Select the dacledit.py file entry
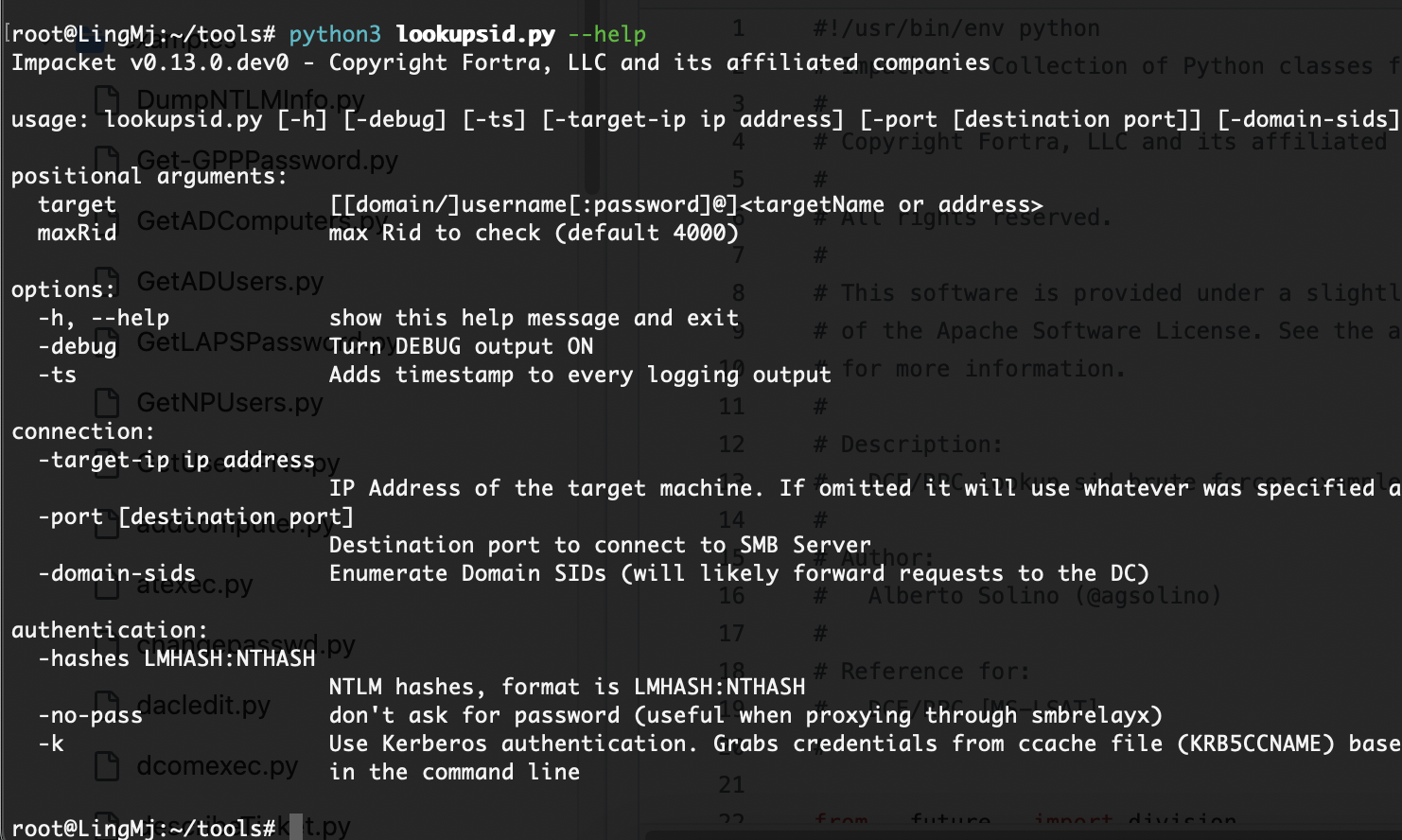 pyautogui.click(x=203, y=705)
